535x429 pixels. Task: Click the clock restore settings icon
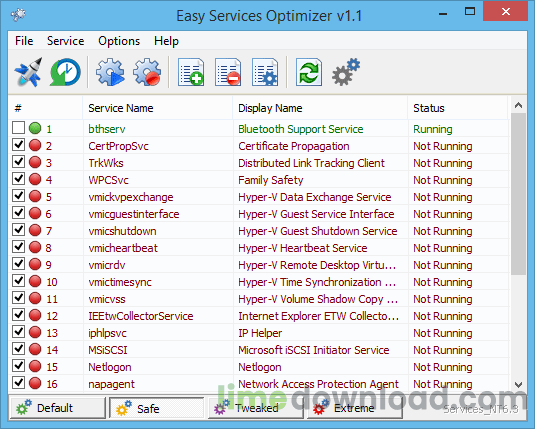(x=65, y=72)
